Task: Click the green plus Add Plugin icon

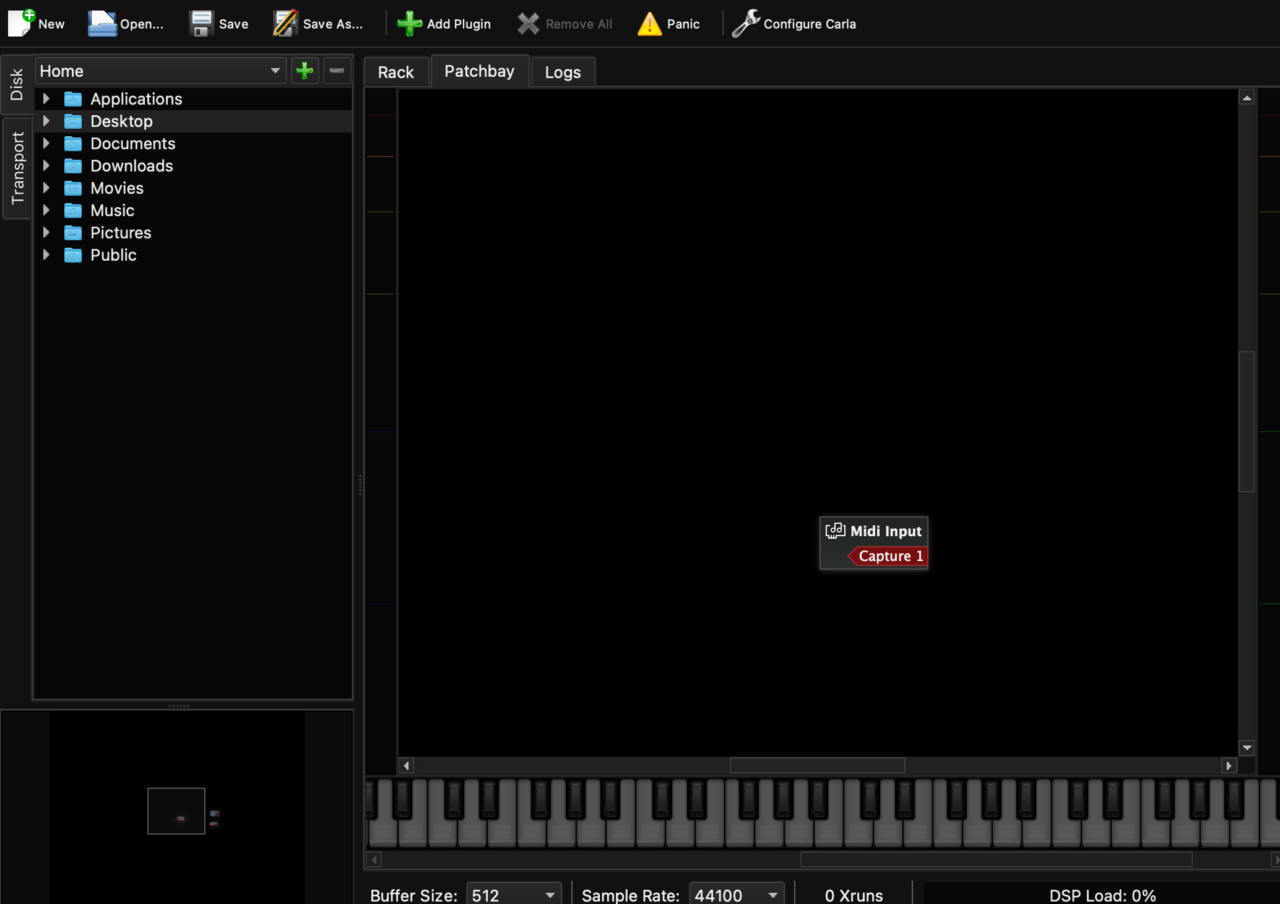Action: (x=409, y=23)
